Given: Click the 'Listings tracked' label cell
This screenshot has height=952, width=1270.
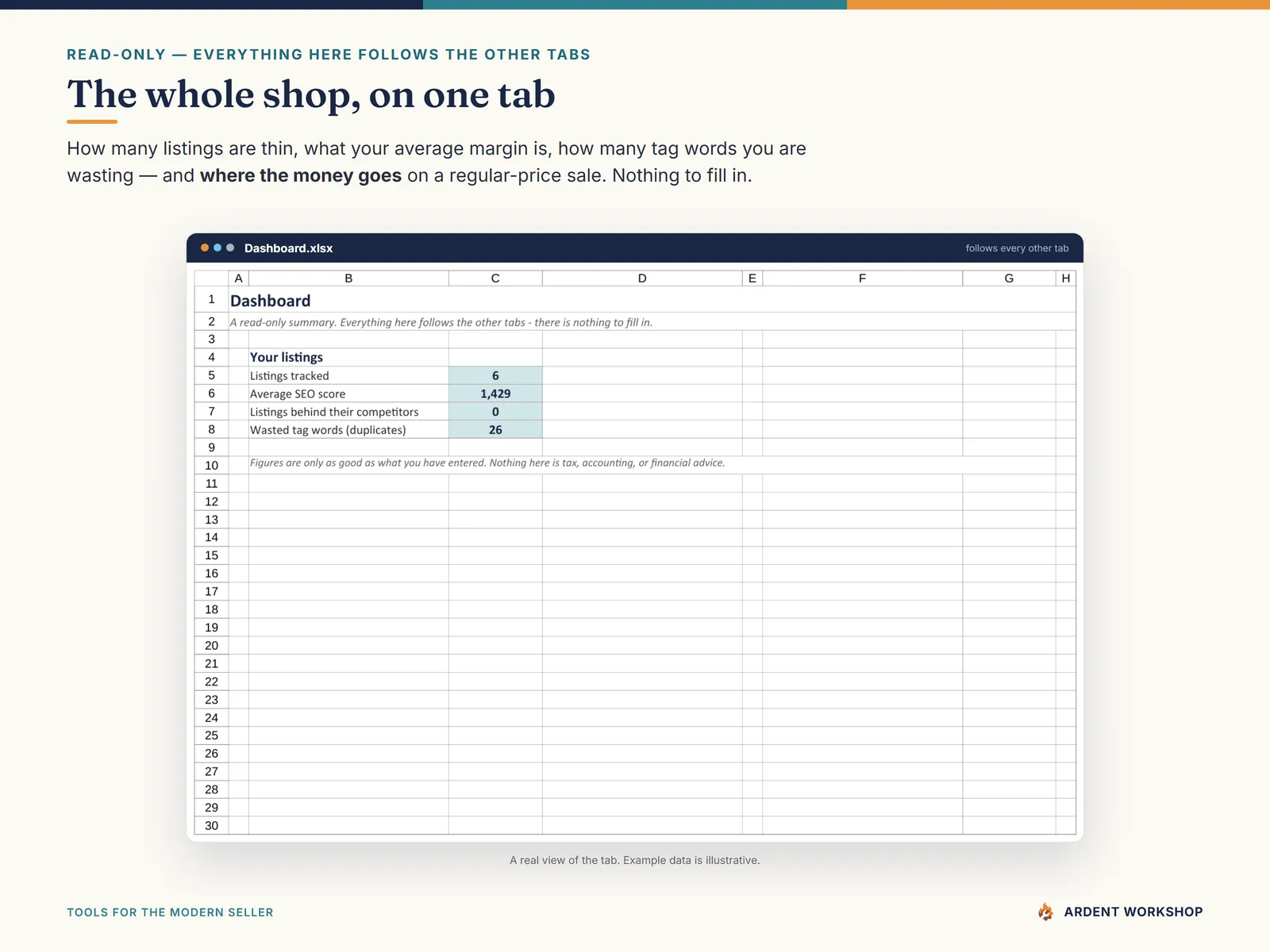Looking at the screenshot, I should pos(348,375).
